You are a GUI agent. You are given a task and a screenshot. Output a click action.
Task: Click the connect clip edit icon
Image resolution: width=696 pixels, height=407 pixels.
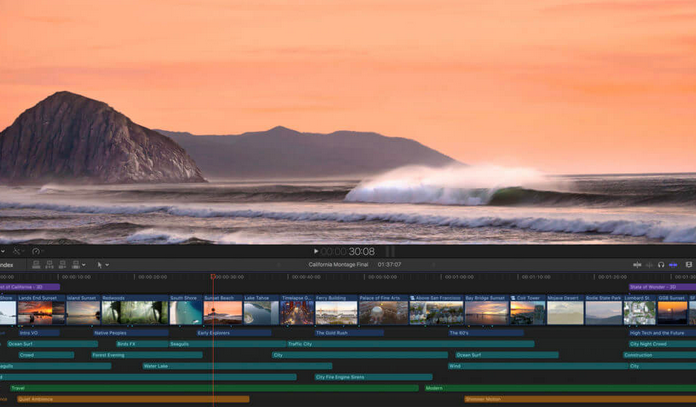coord(36,265)
